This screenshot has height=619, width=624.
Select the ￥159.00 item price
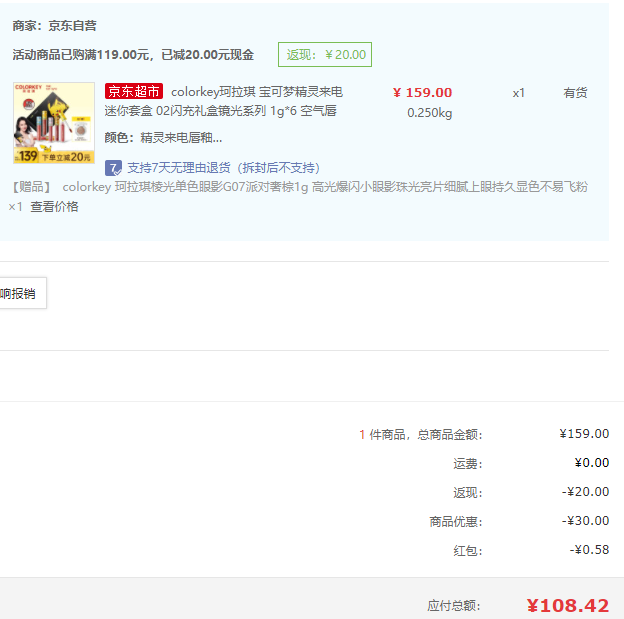coord(422,92)
